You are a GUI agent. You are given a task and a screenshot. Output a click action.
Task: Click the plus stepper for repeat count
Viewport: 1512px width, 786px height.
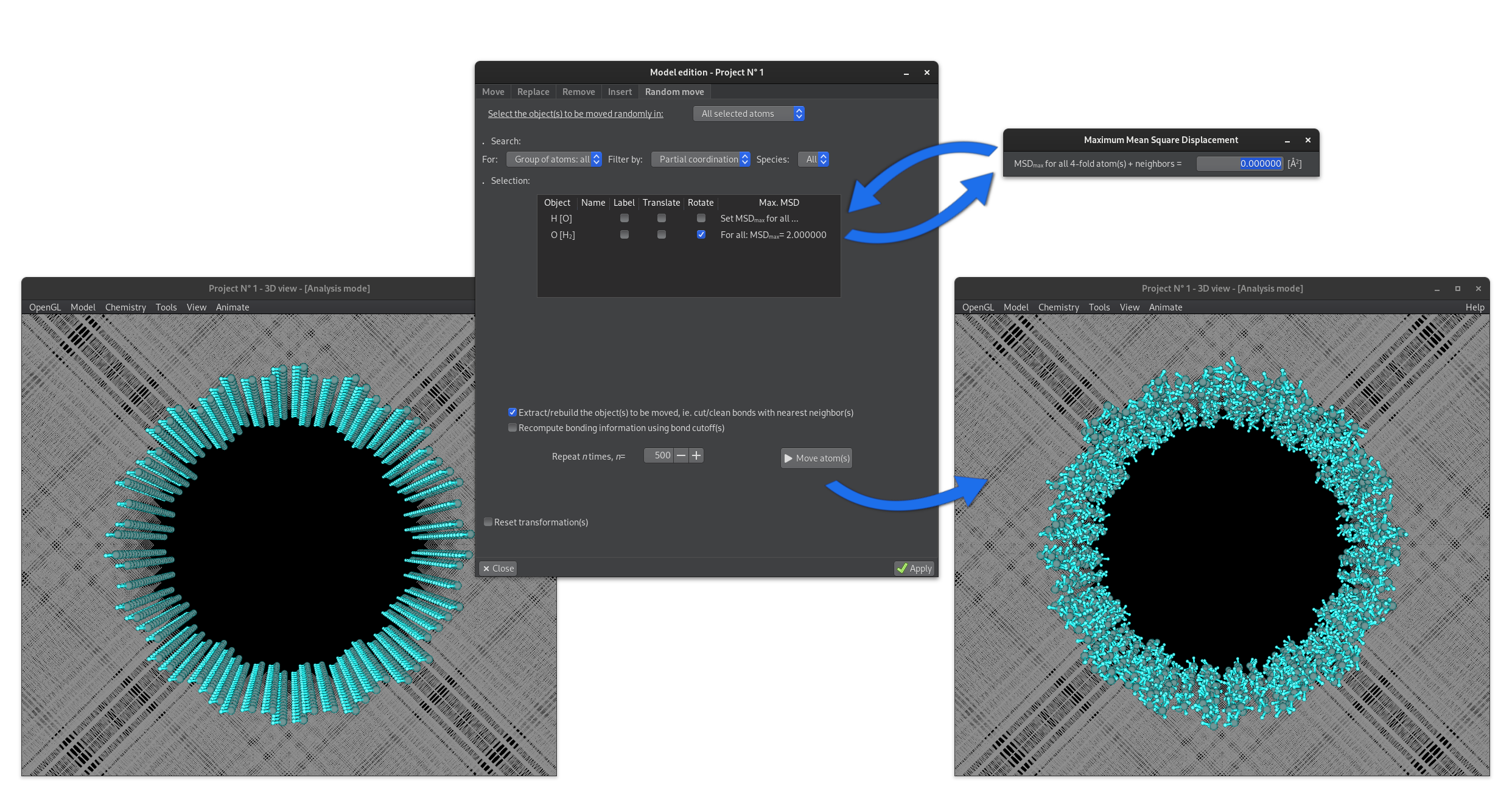click(x=696, y=455)
